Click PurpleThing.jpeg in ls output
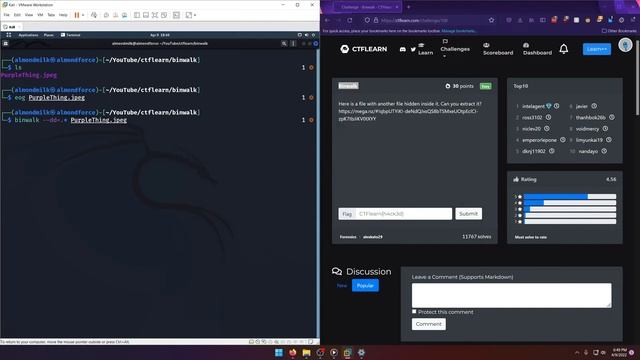640x360 pixels. point(29,75)
